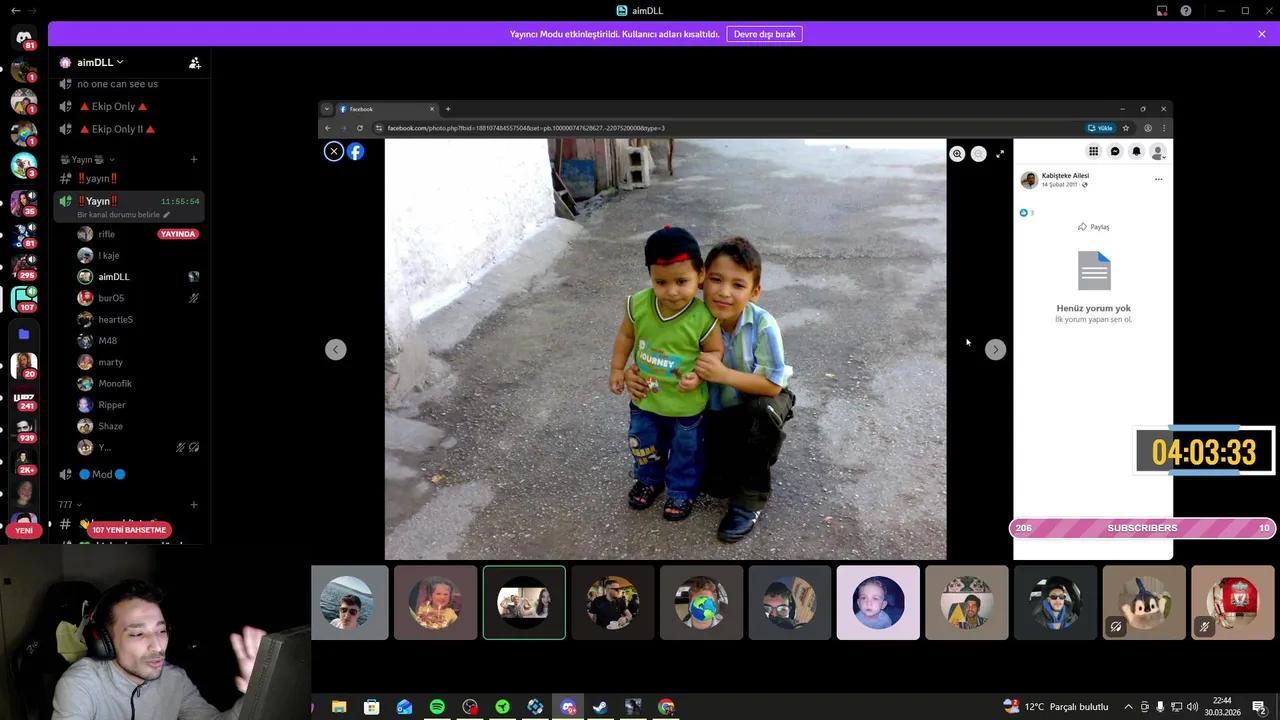Zoom in on the Facebook photo
1280x720 pixels.
(x=957, y=154)
